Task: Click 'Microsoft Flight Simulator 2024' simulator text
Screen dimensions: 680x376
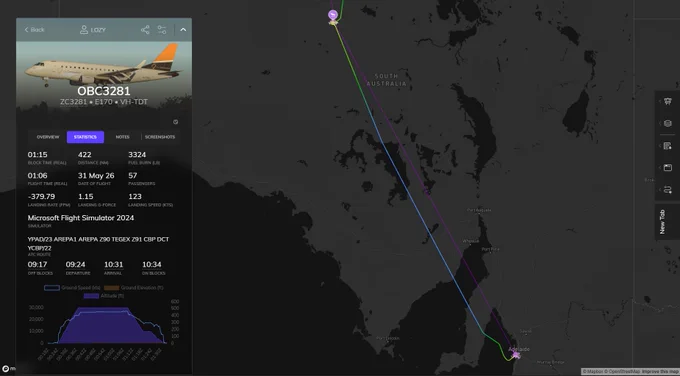Action: (81, 218)
